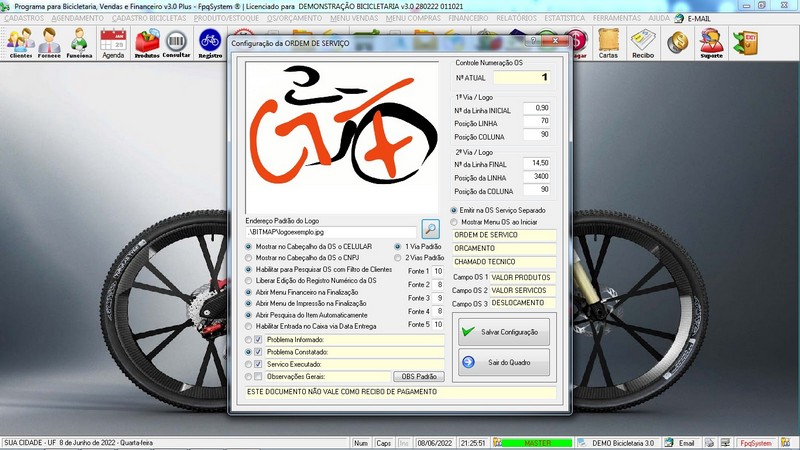Viewport: 800px width, 450px height.
Task: Click the ORDEM DE SERVICO title field
Action: (504, 235)
